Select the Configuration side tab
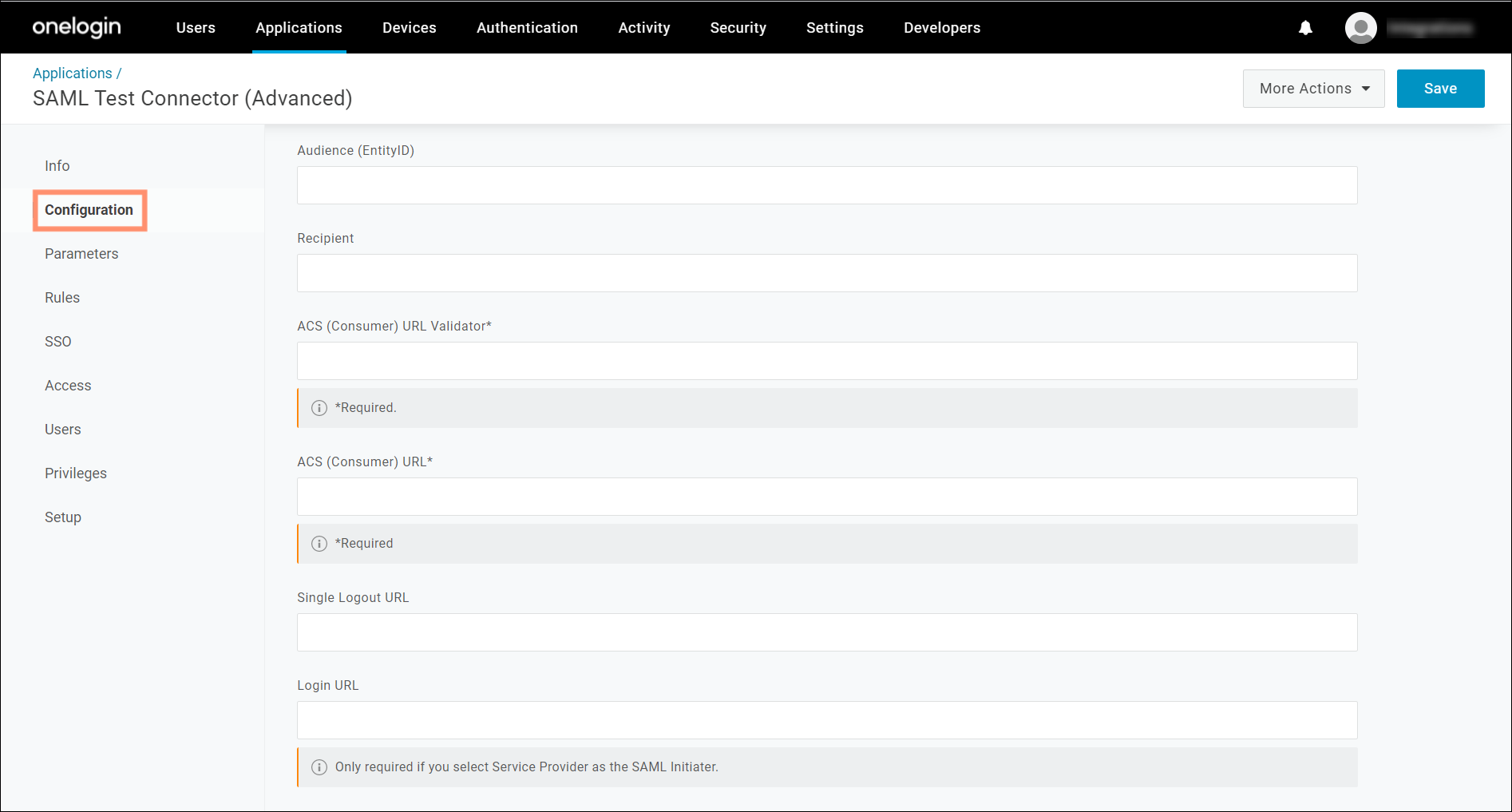This screenshot has width=1512, height=812. pos(89,210)
